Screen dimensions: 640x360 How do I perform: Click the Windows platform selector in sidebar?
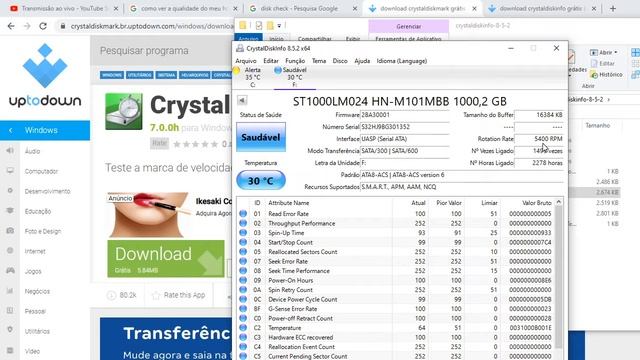pos(45,131)
